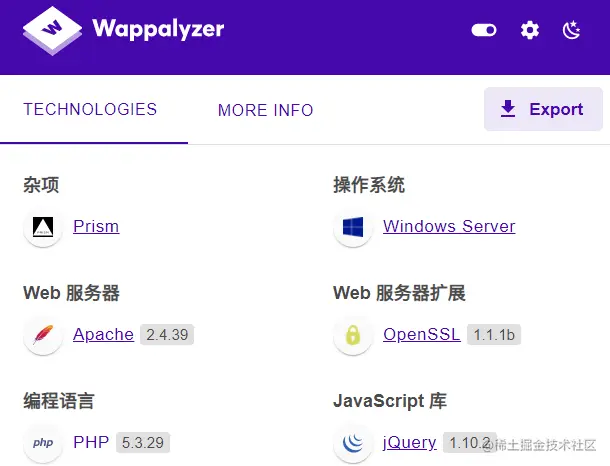The width and height of the screenshot is (610, 466).
Task: Click the PHP technology name
Action: coord(91,442)
